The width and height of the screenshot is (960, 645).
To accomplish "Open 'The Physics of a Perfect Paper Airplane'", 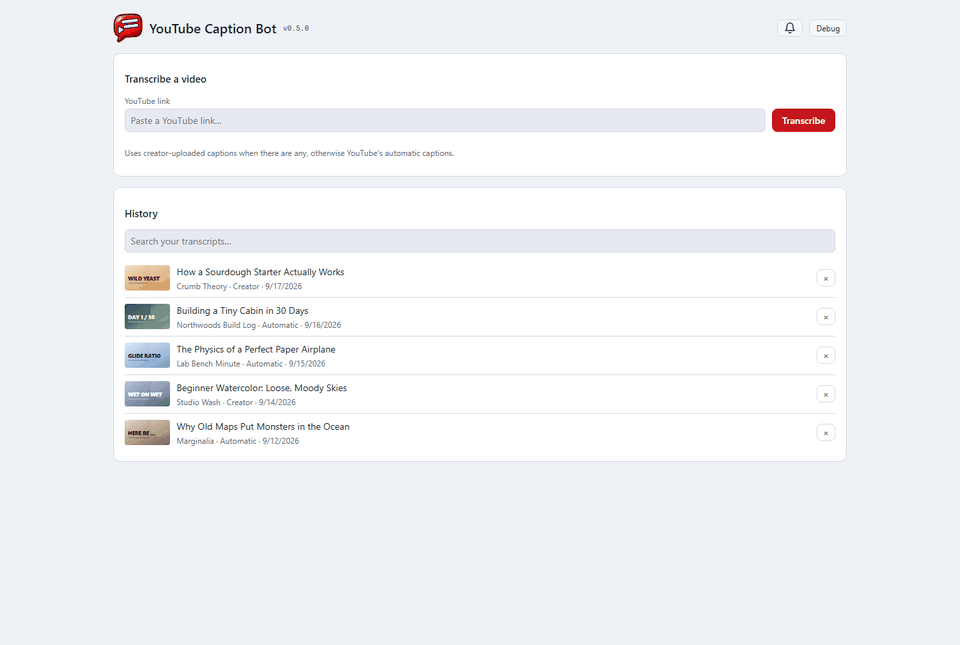I will (x=256, y=349).
